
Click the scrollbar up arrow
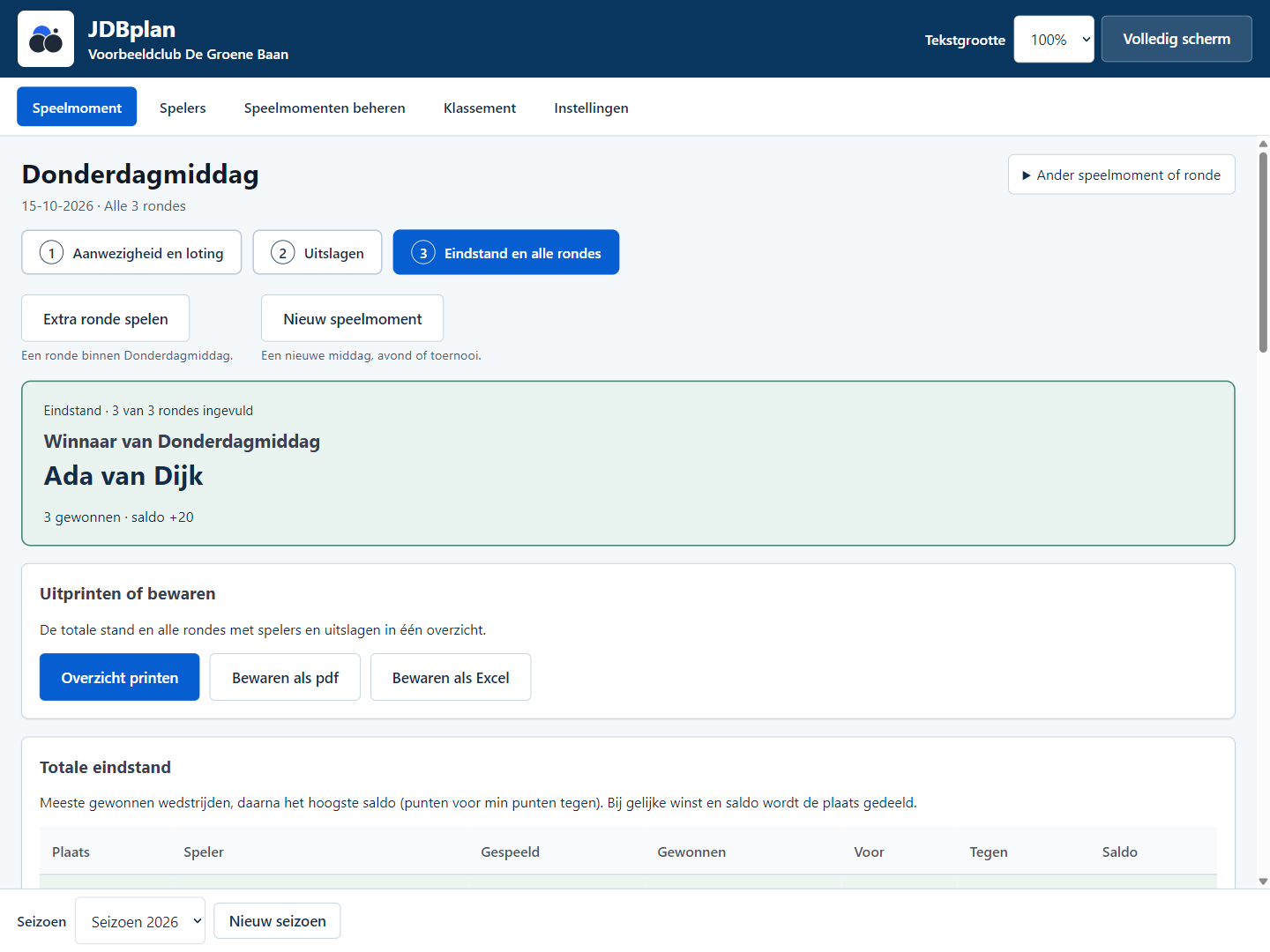1263,143
